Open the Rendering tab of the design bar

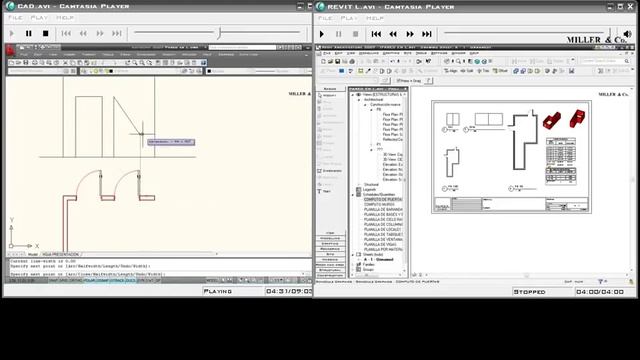[x=330, y=249]
